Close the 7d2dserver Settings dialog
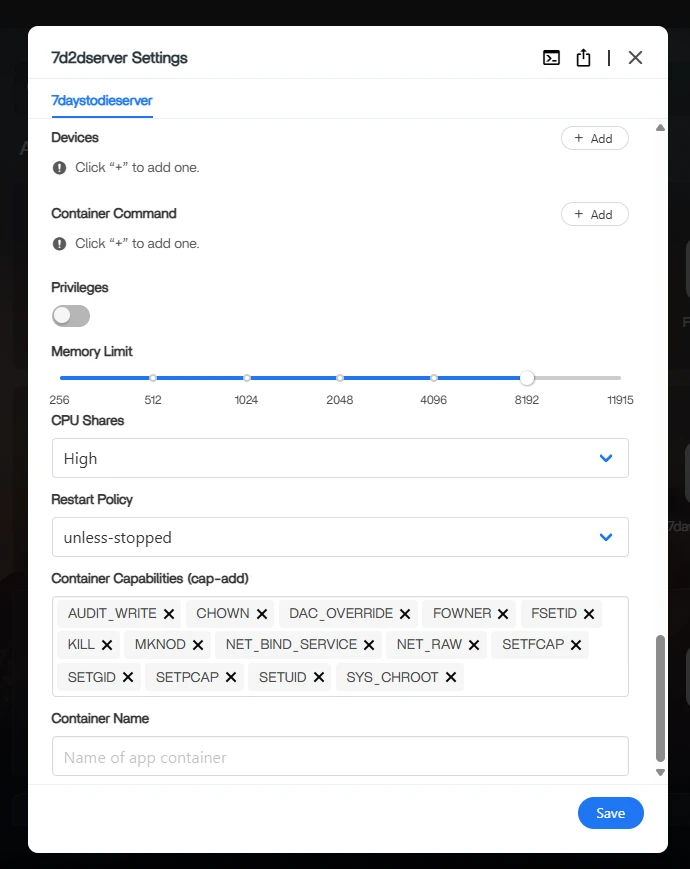Screen dimensions: 690x869 [x=635, y=58]
